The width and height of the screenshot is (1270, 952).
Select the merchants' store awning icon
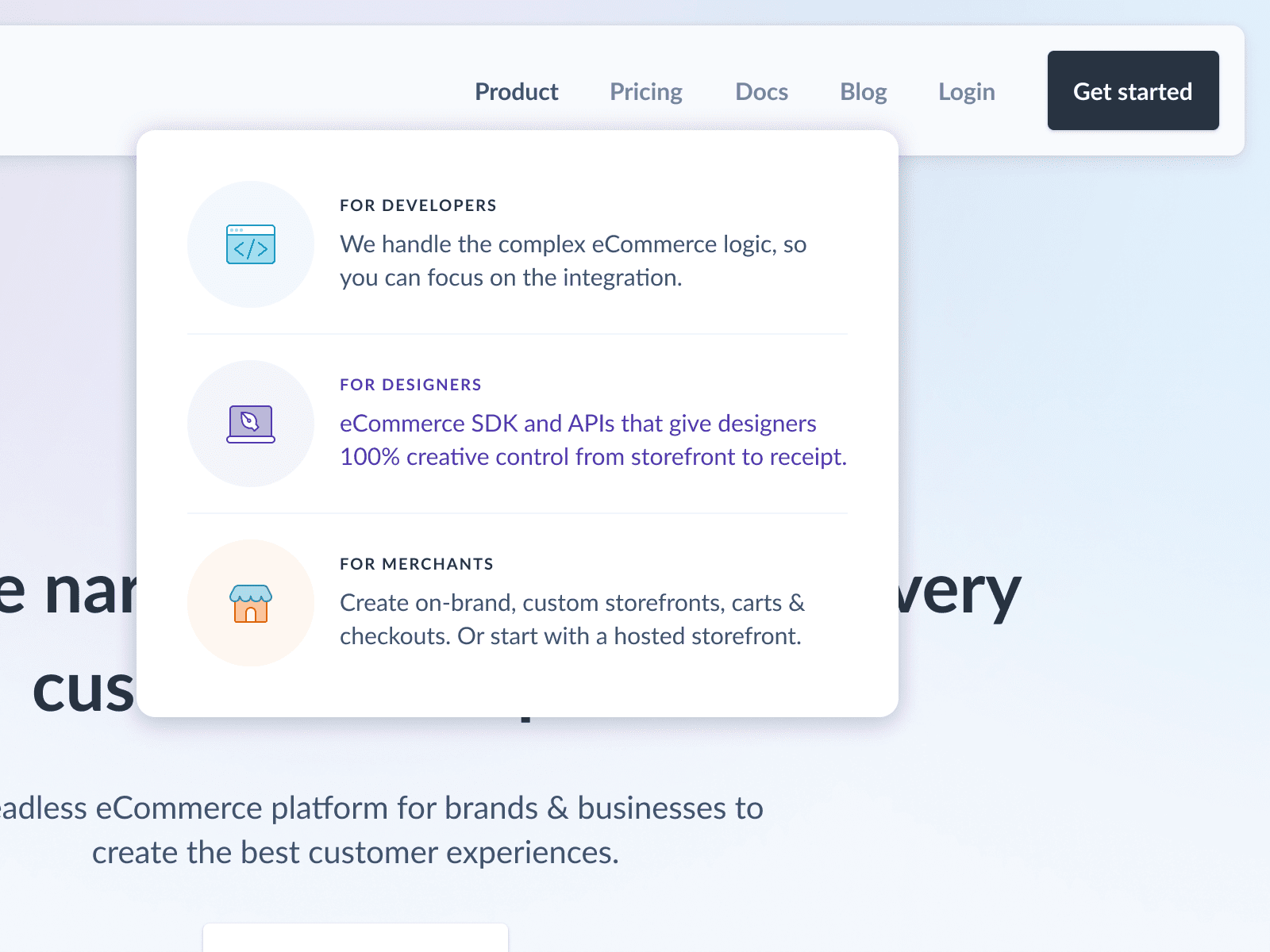250,593
